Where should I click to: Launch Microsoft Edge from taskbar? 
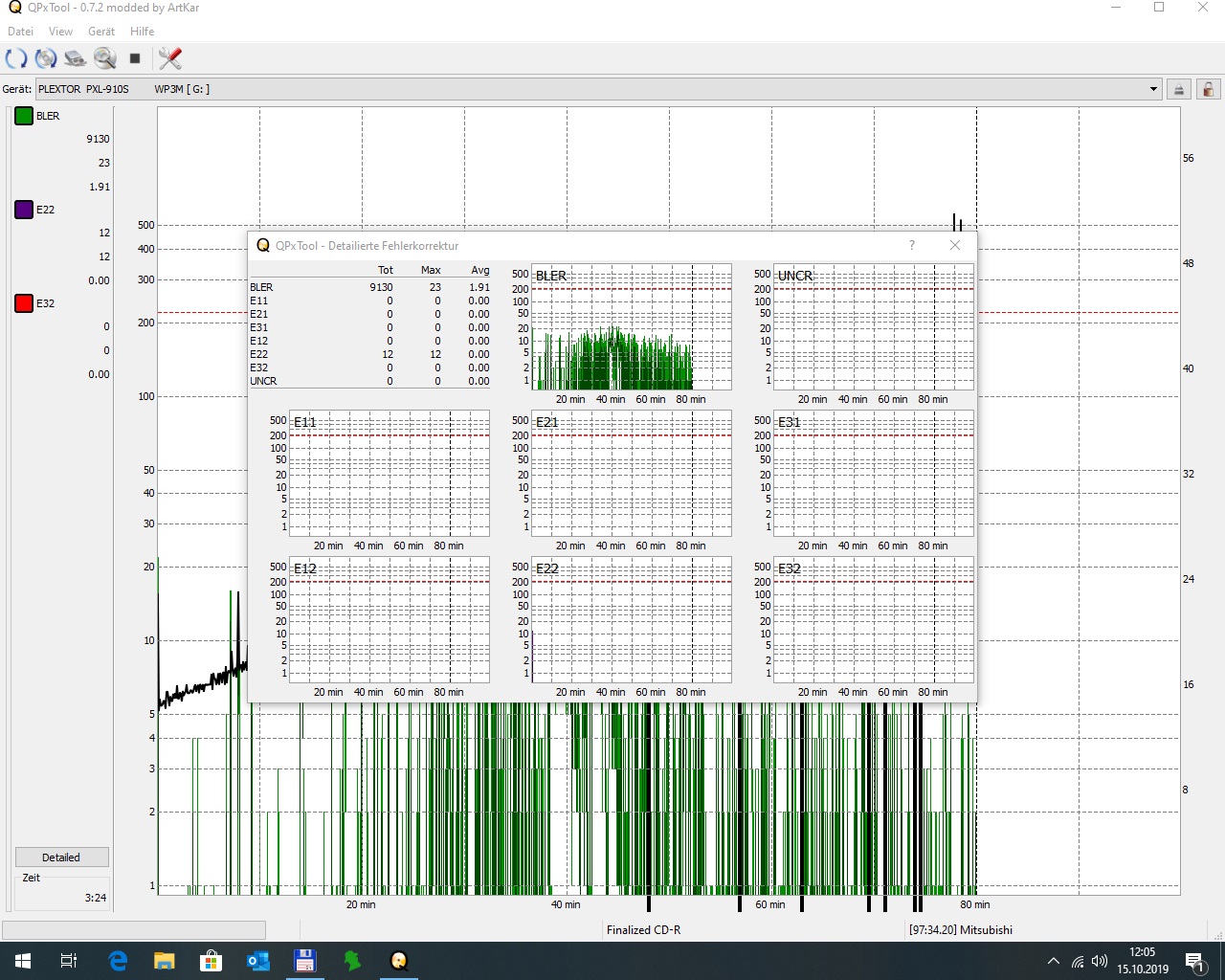point(118,961)
